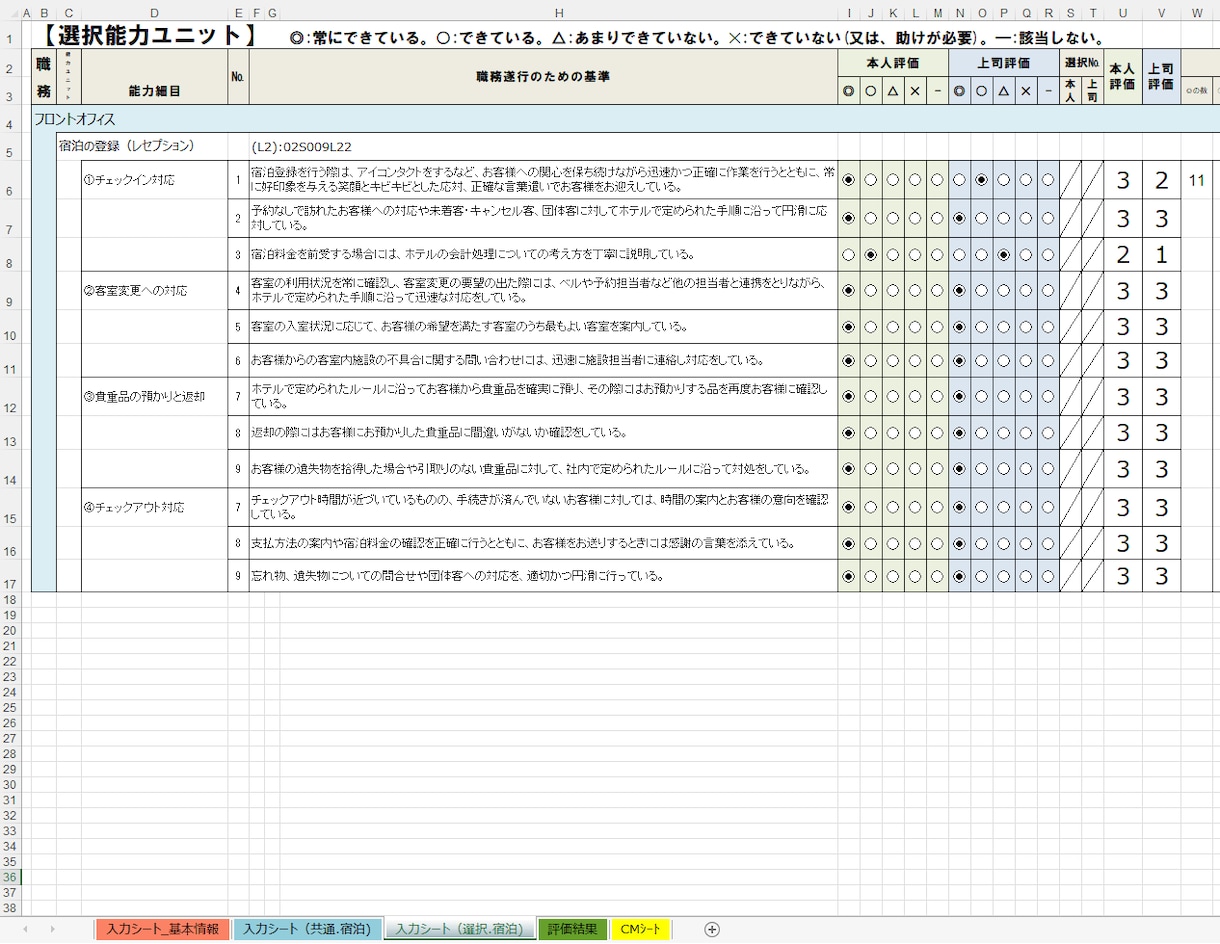Set 本人評価 ○ on the 返却の際には row

871,433
